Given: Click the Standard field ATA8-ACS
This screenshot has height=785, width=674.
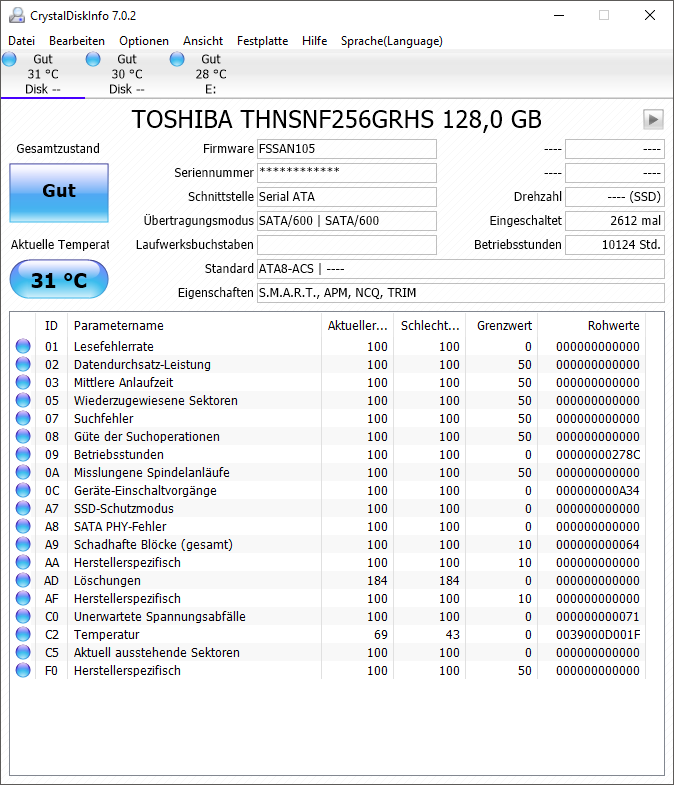Looking at the screenshot, I should click(461, 269).
